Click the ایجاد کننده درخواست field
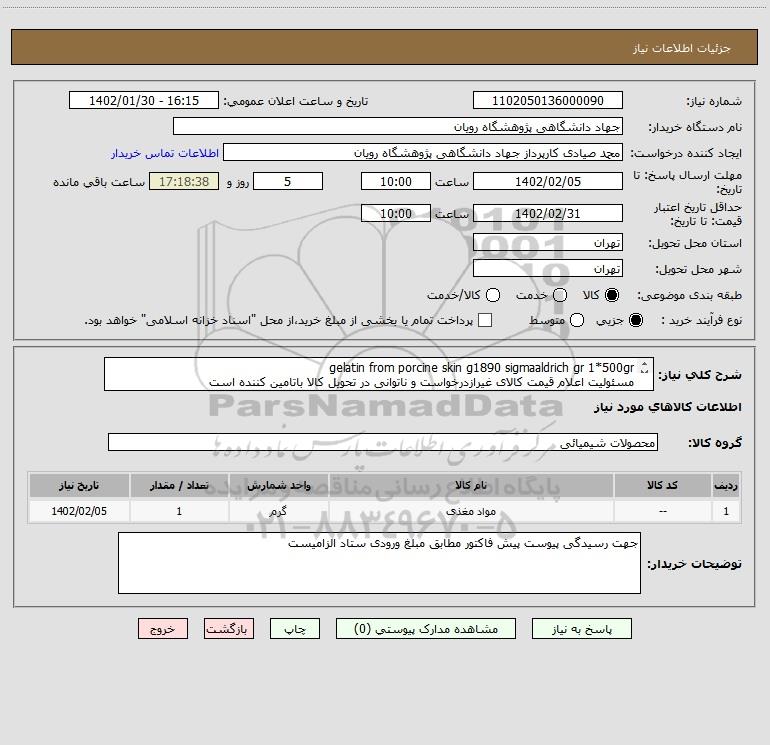770x745 pixels. pyautogui.click(x=423, y=153)
